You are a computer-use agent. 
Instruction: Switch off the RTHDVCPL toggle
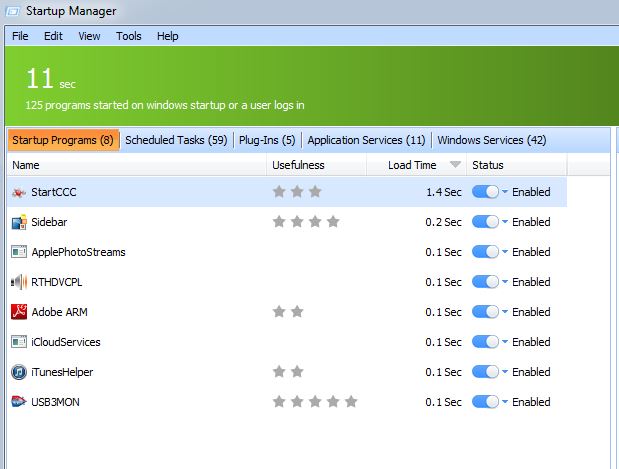[485, 282]
